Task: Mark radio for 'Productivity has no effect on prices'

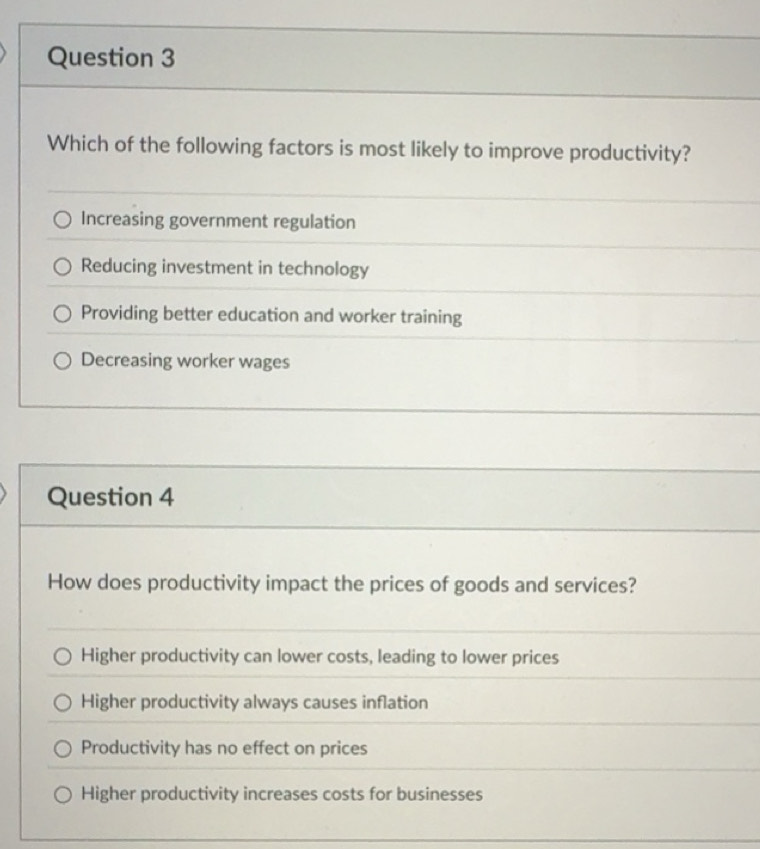Action: (x=63, y=748)
